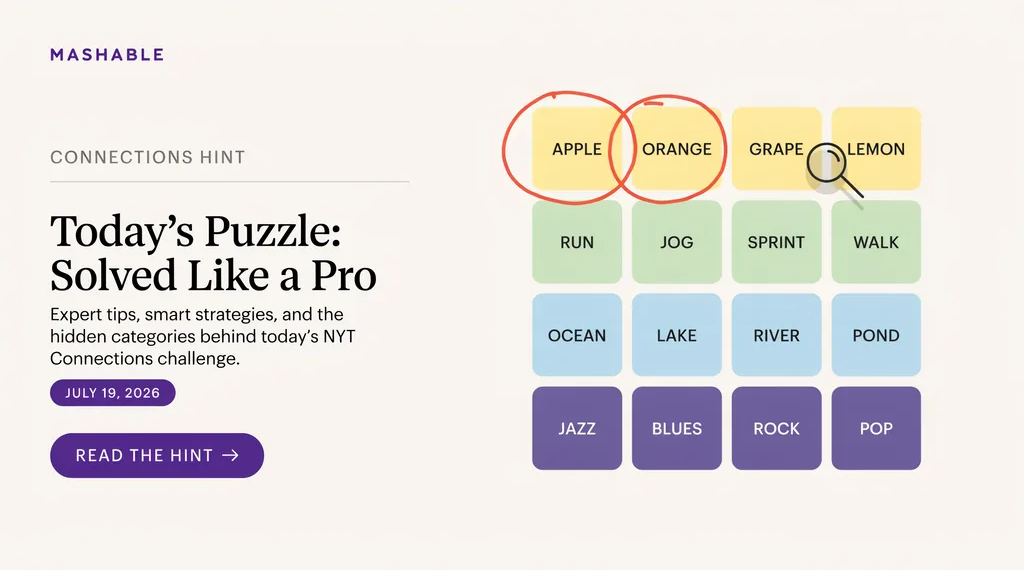Click the Connections Hint label
This screenshot has height=570, width=1024.
(x=148, y=157)
